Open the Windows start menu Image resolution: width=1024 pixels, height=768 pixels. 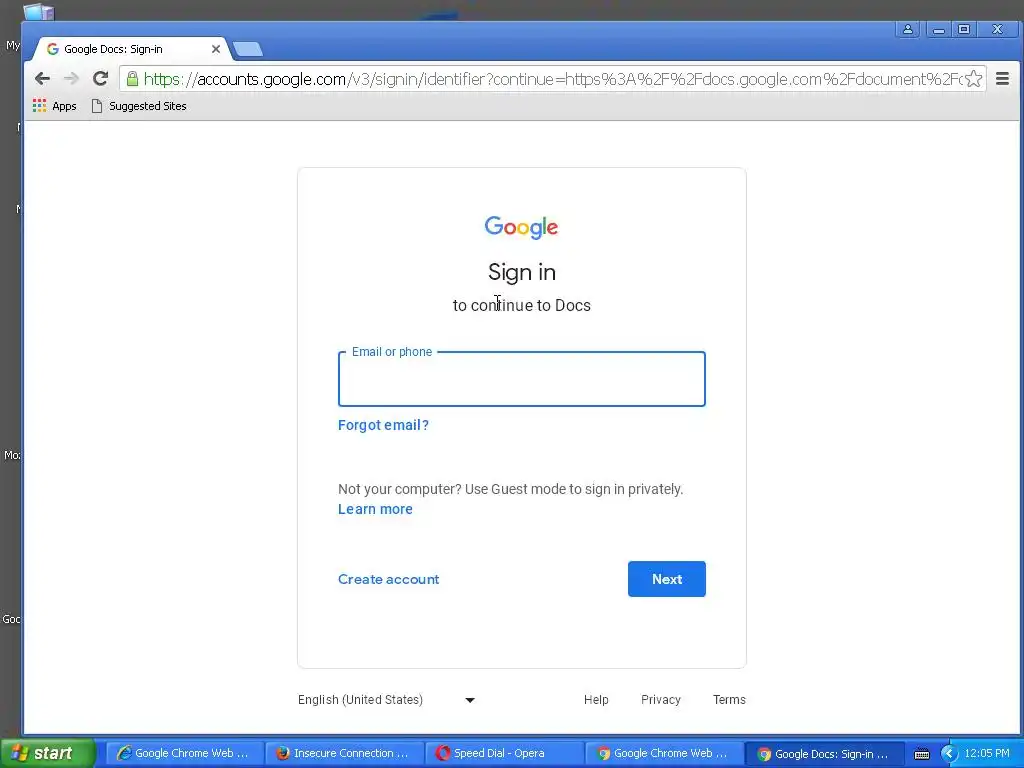click(x=47, y=754)
